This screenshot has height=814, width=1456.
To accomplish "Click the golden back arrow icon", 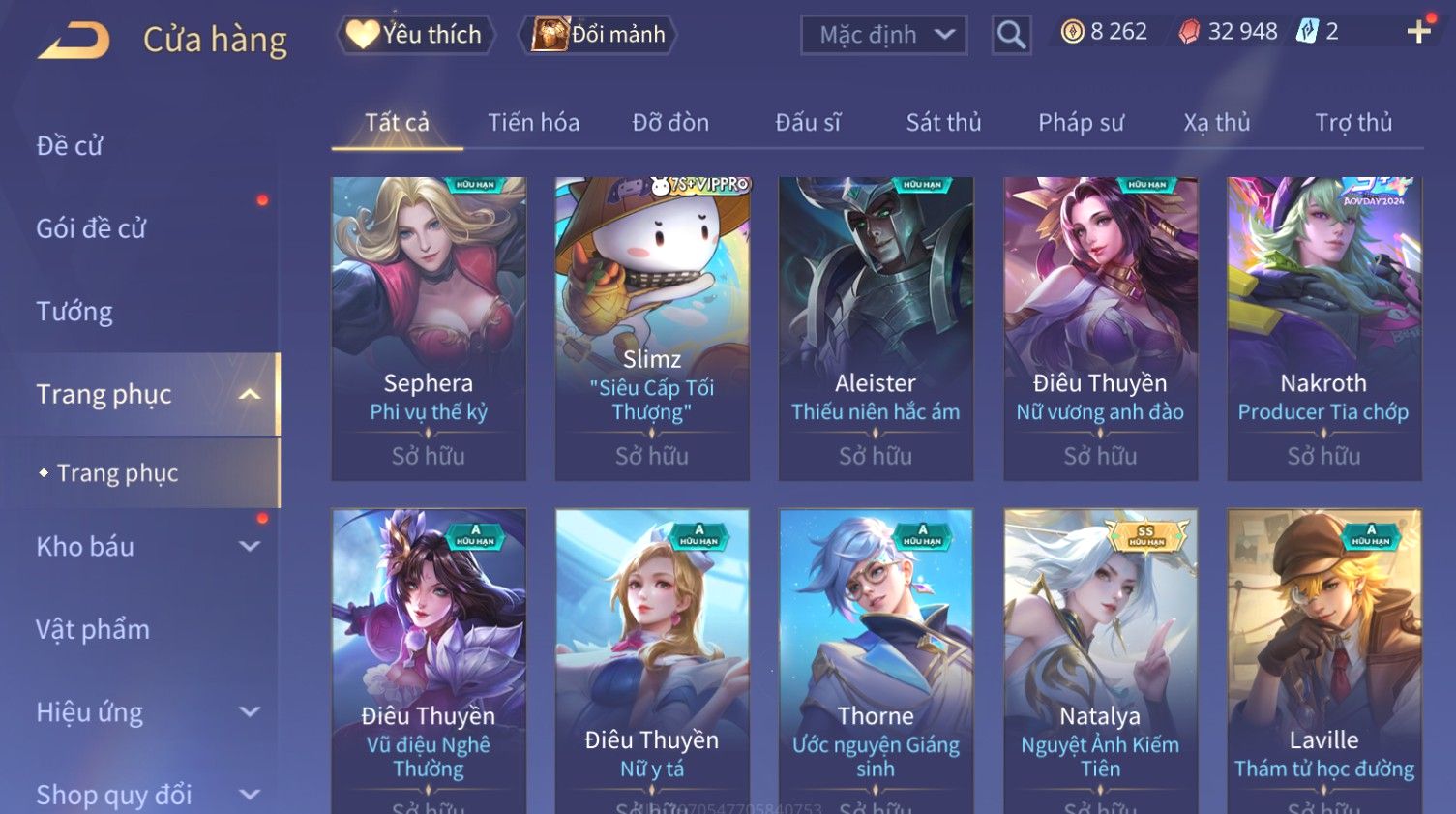I will click(74, 41).
